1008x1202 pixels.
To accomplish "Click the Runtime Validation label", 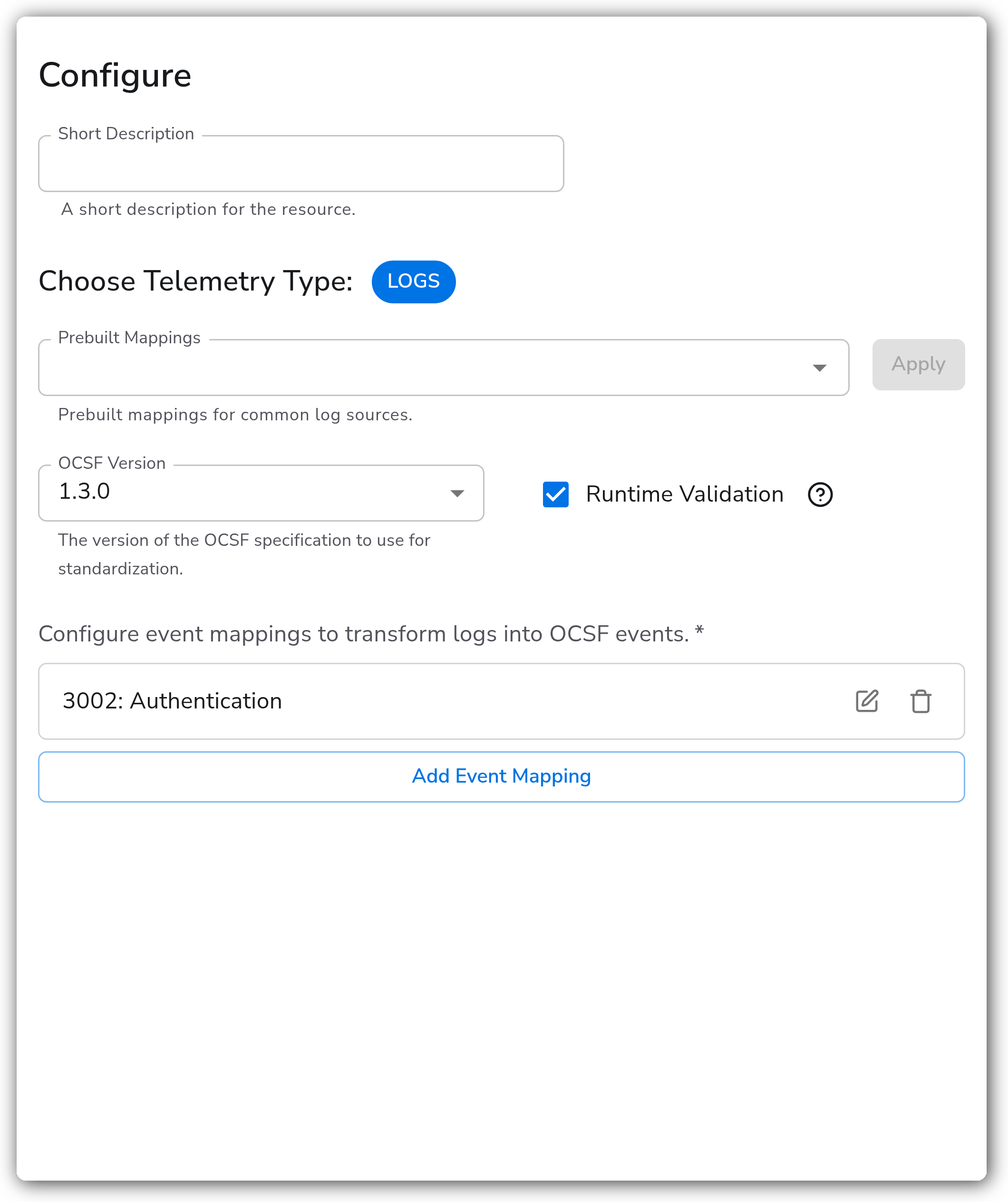I will point(685,494).
